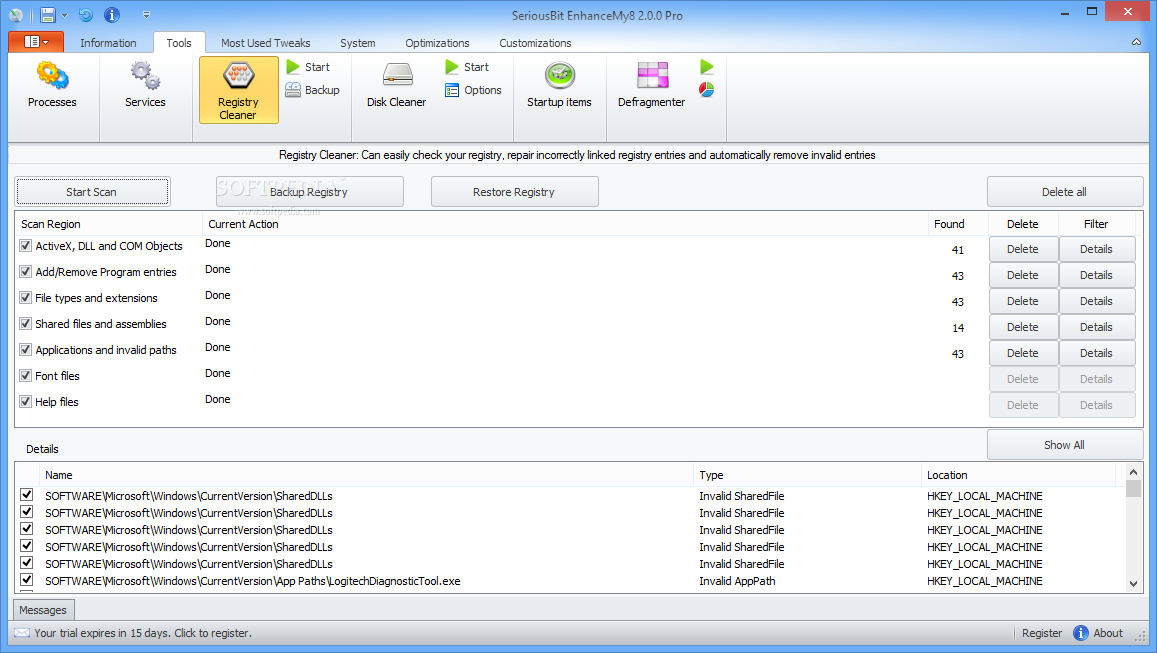The height and width of the screenshot is (653, 1157).
Task: Click the green Defragmenter start arrow
Action: pyautogui.click(x=706, y=66)
